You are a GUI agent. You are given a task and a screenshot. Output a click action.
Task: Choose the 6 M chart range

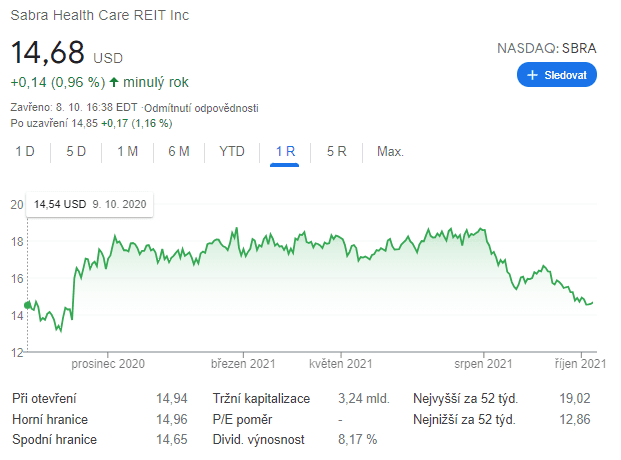pos(179,152)
